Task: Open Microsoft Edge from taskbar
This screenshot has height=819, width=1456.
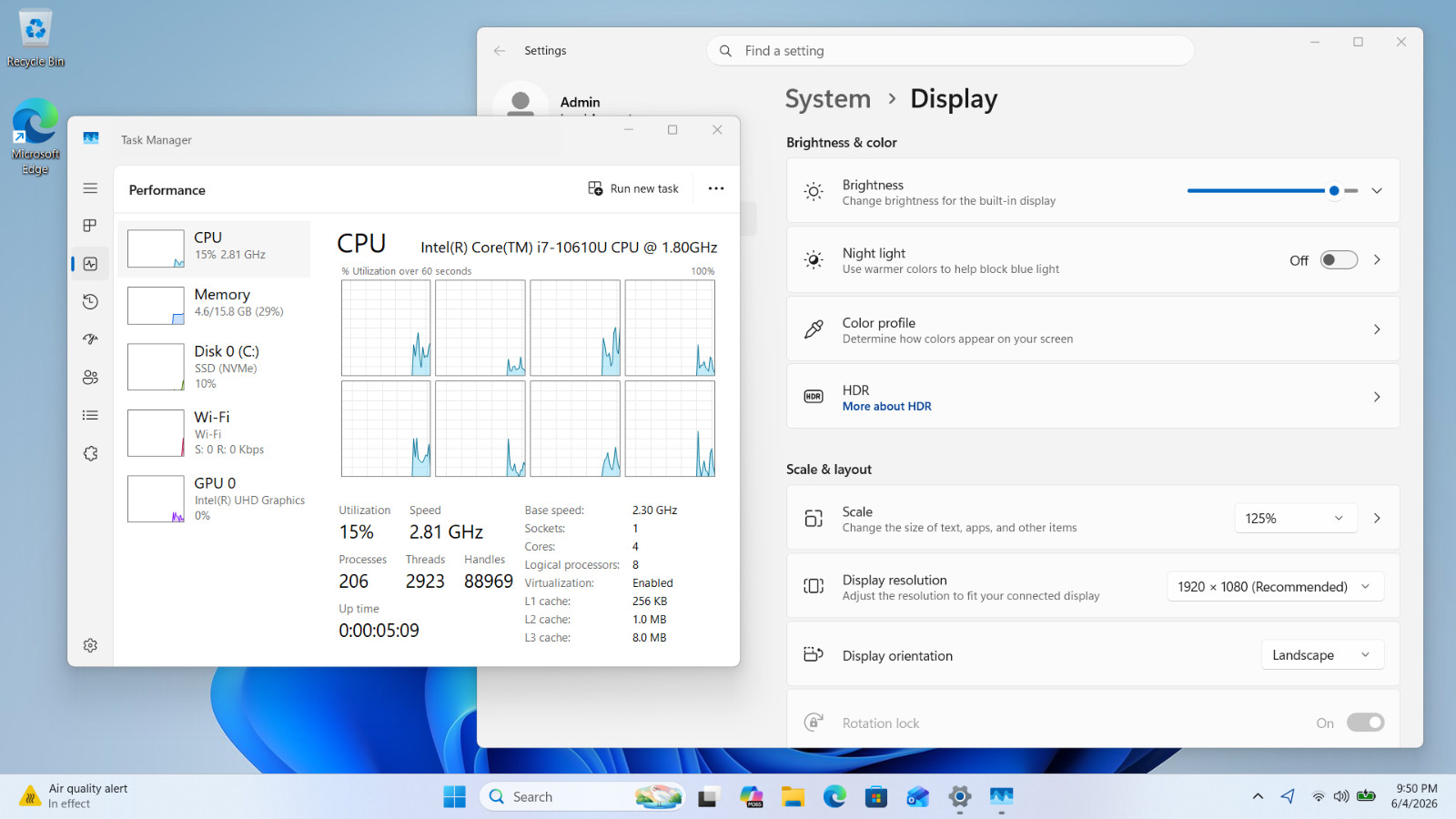Action: click(834, 797)
